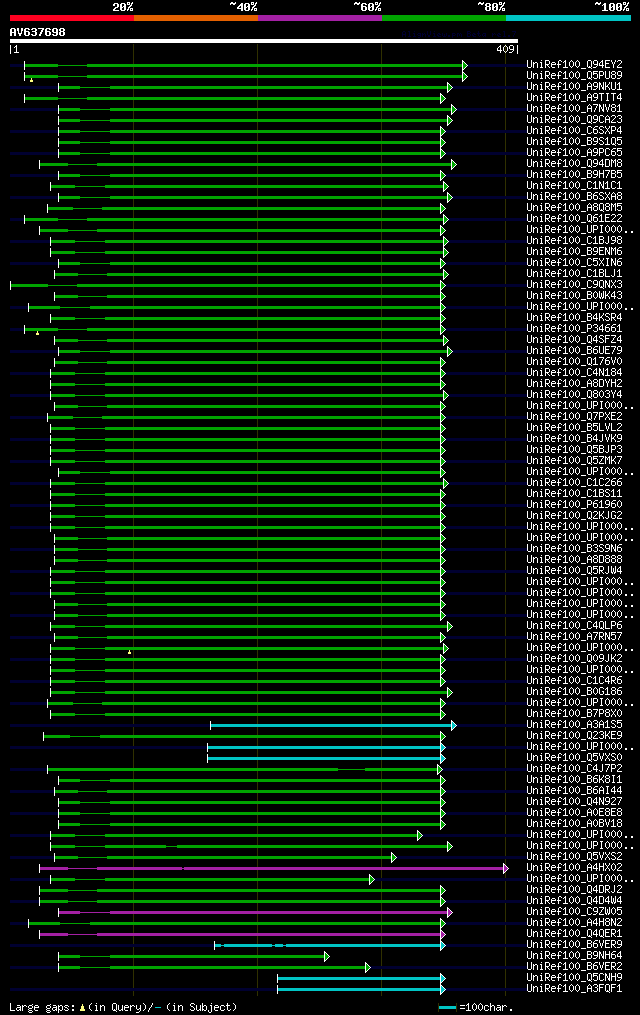
Task: Open the UniRef100_Q5PU89 hit label
Action: click(574, 76)
